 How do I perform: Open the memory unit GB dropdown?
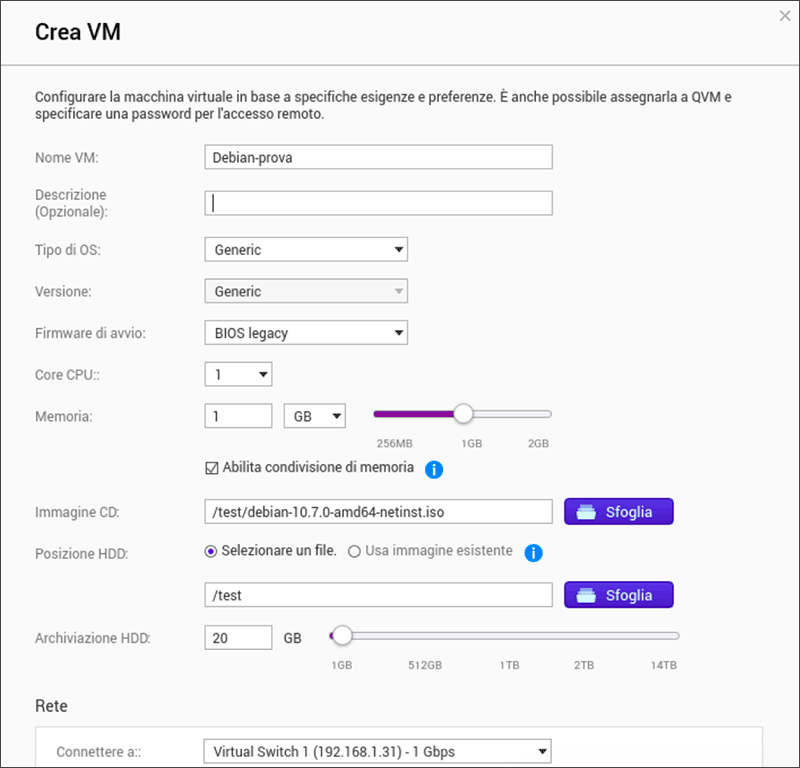[x=315, y=416]
